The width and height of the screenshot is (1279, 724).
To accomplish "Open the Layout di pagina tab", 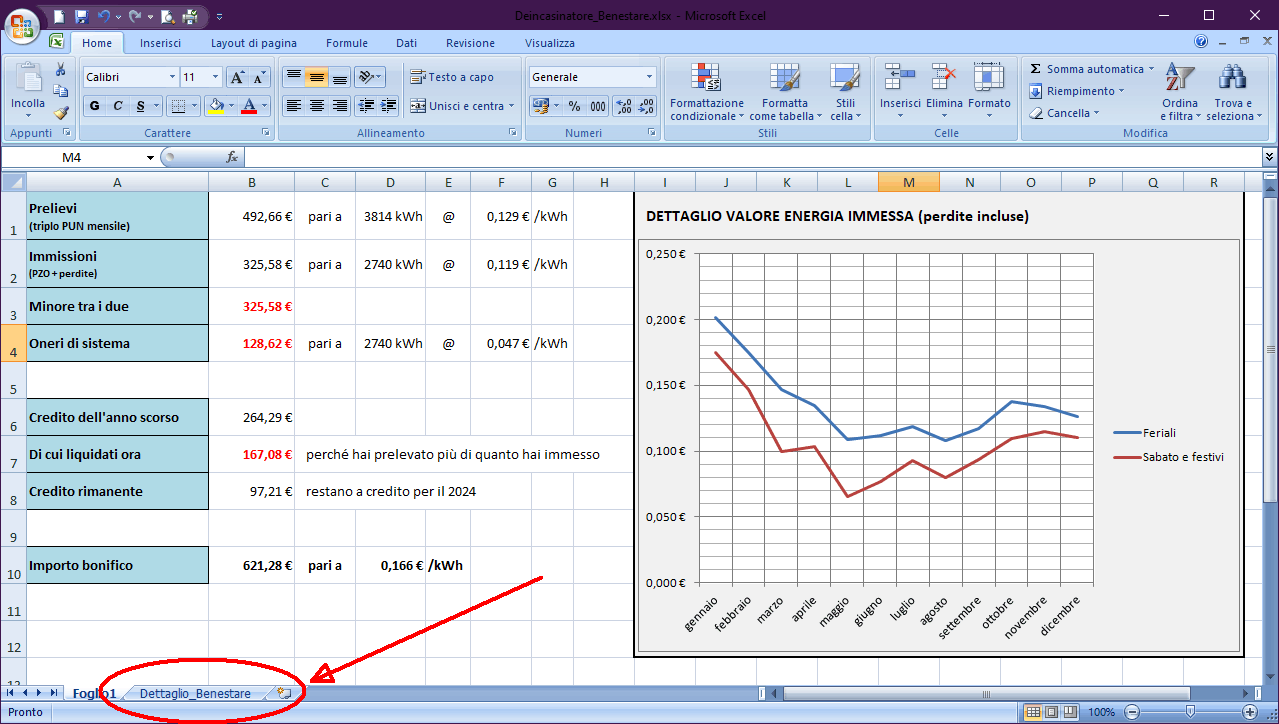I will pyautogui.click(x=254, y=43).
